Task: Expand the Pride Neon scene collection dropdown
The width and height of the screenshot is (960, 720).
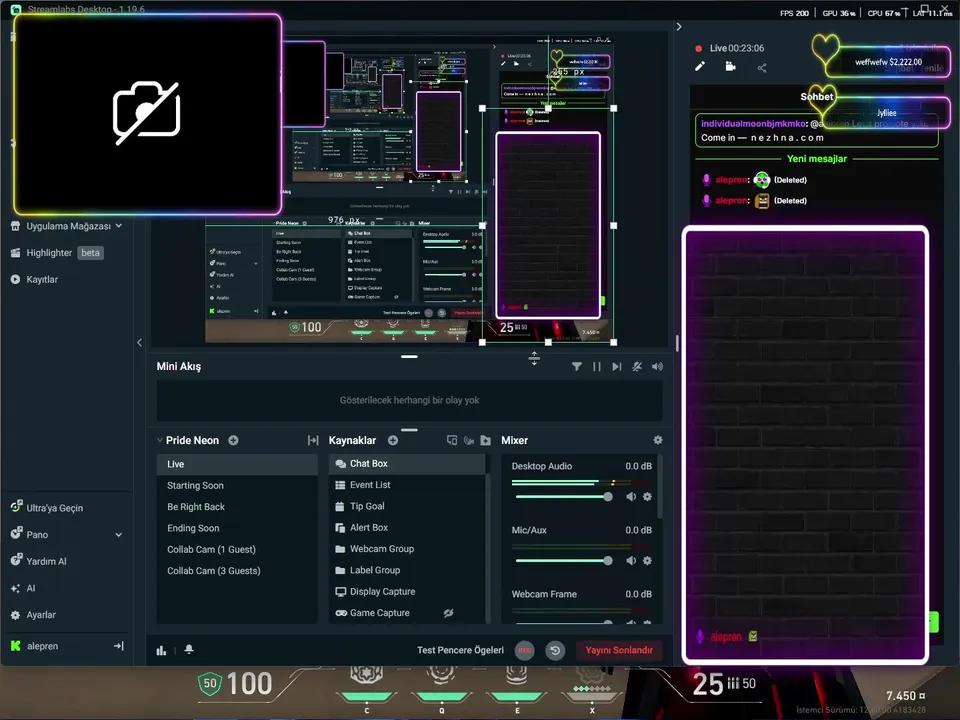Action: click(159, 440)
